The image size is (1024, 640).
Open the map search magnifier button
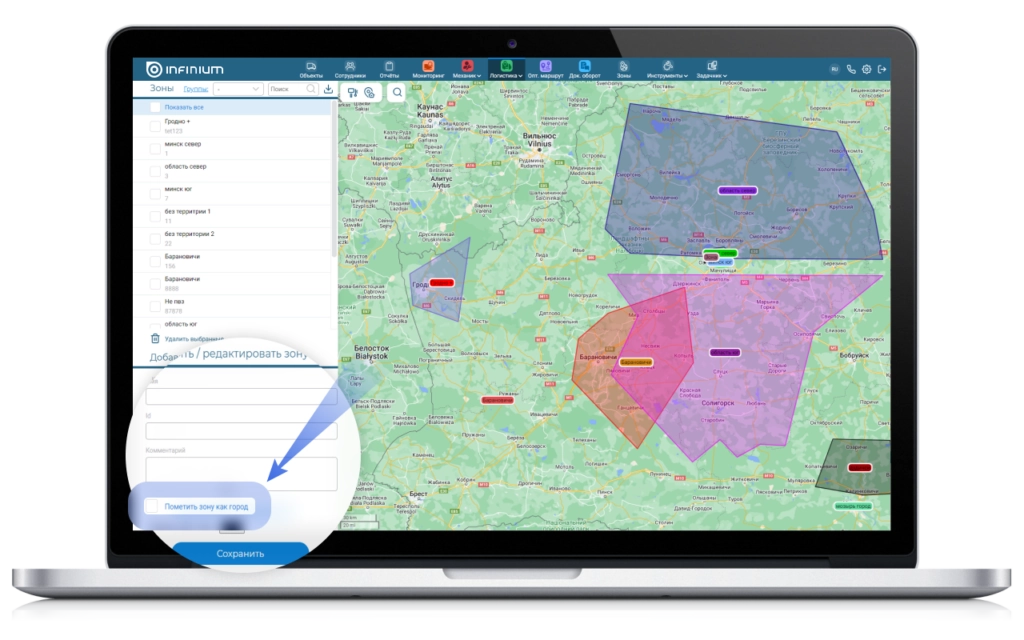coord(397,93)
